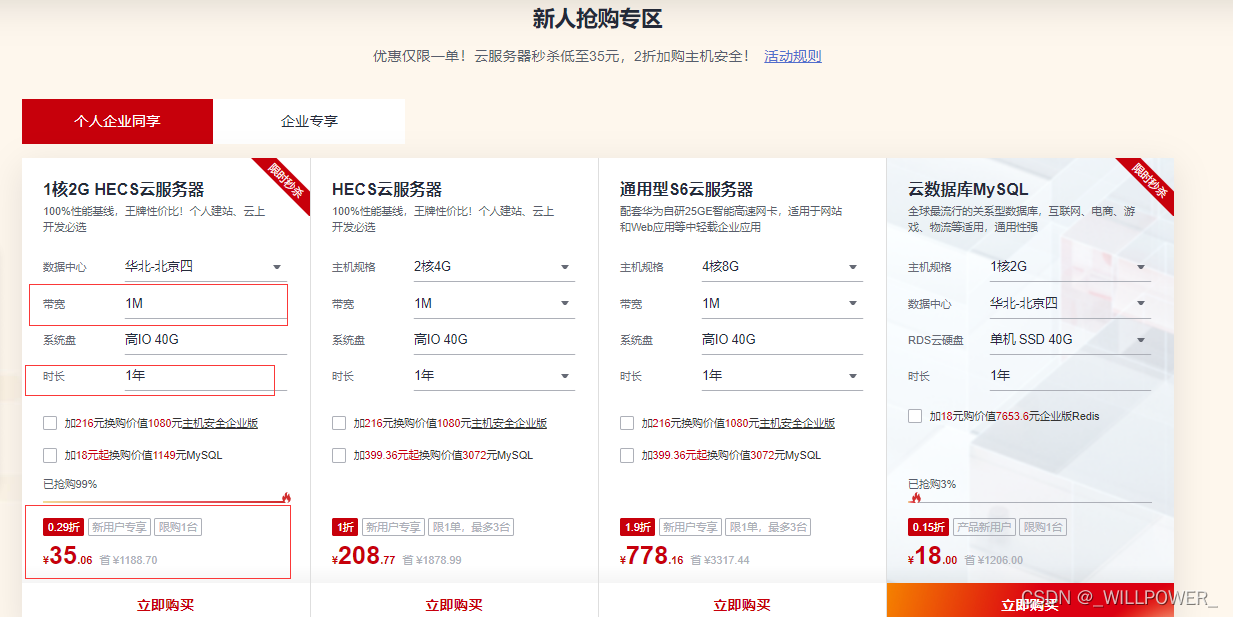
Task: Click the 新人抢购专区 heading
Action: [x=597, y=19]
